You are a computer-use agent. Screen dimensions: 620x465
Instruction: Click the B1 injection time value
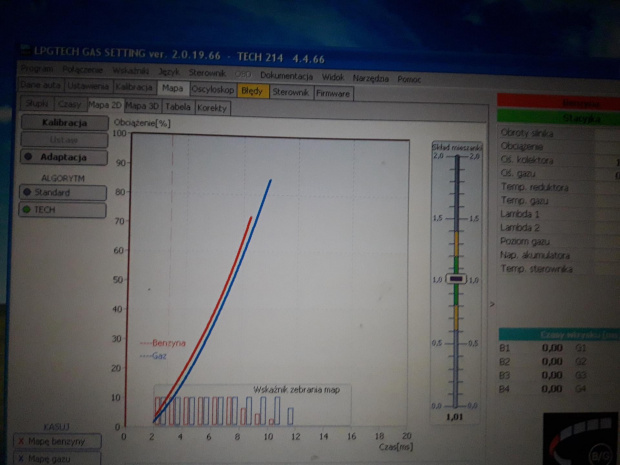pyautogui.click(x=552, y=348)
